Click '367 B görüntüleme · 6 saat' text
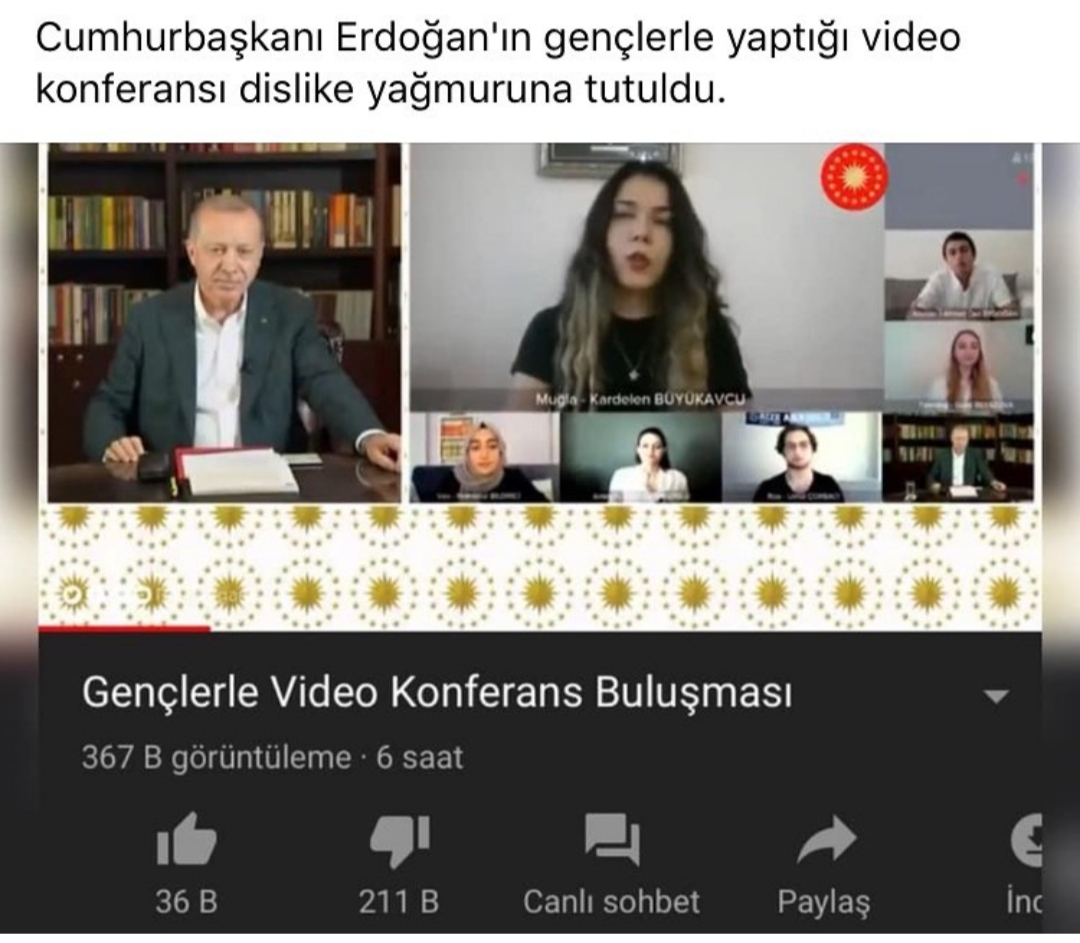 point(272,758)
